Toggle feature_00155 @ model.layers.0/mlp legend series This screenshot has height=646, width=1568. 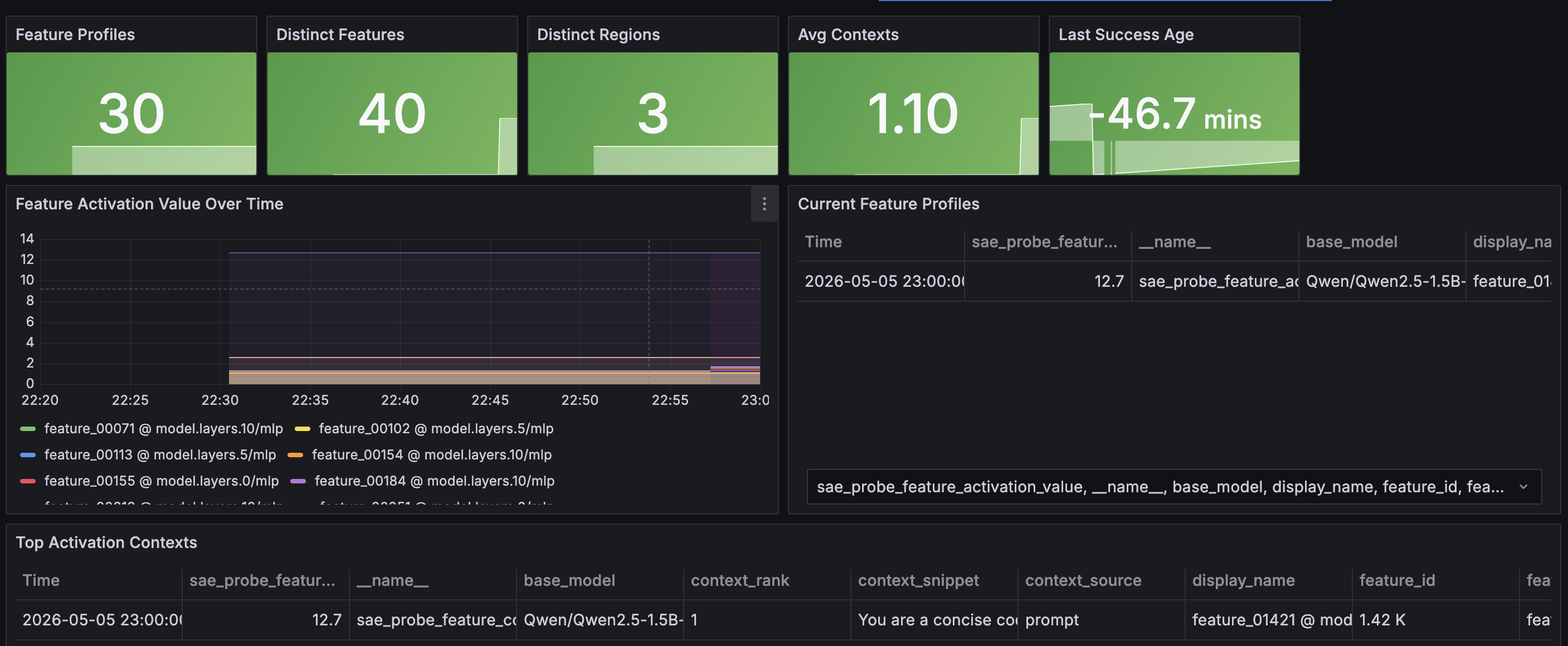point(161,481)
